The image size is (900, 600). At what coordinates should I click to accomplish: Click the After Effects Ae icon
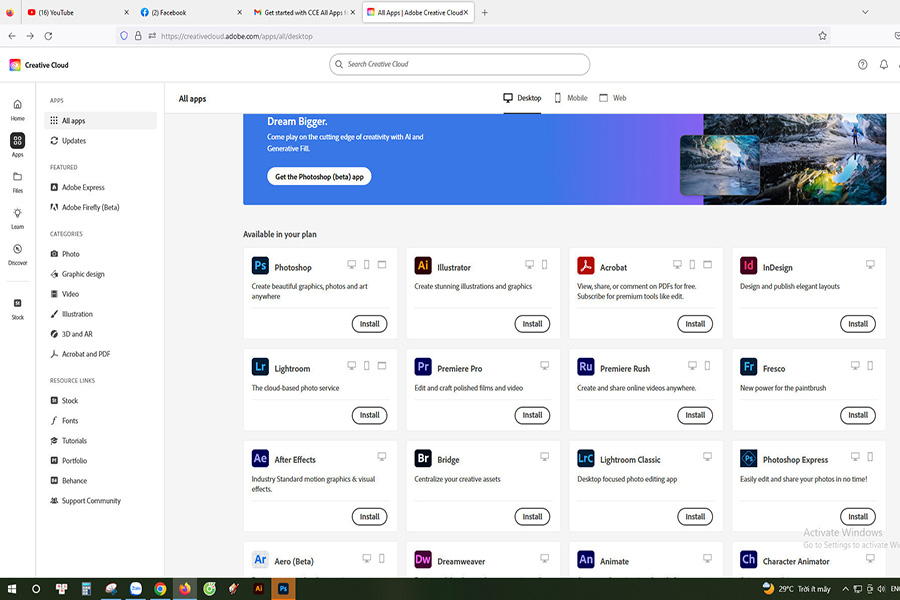[x=260, y=459]
